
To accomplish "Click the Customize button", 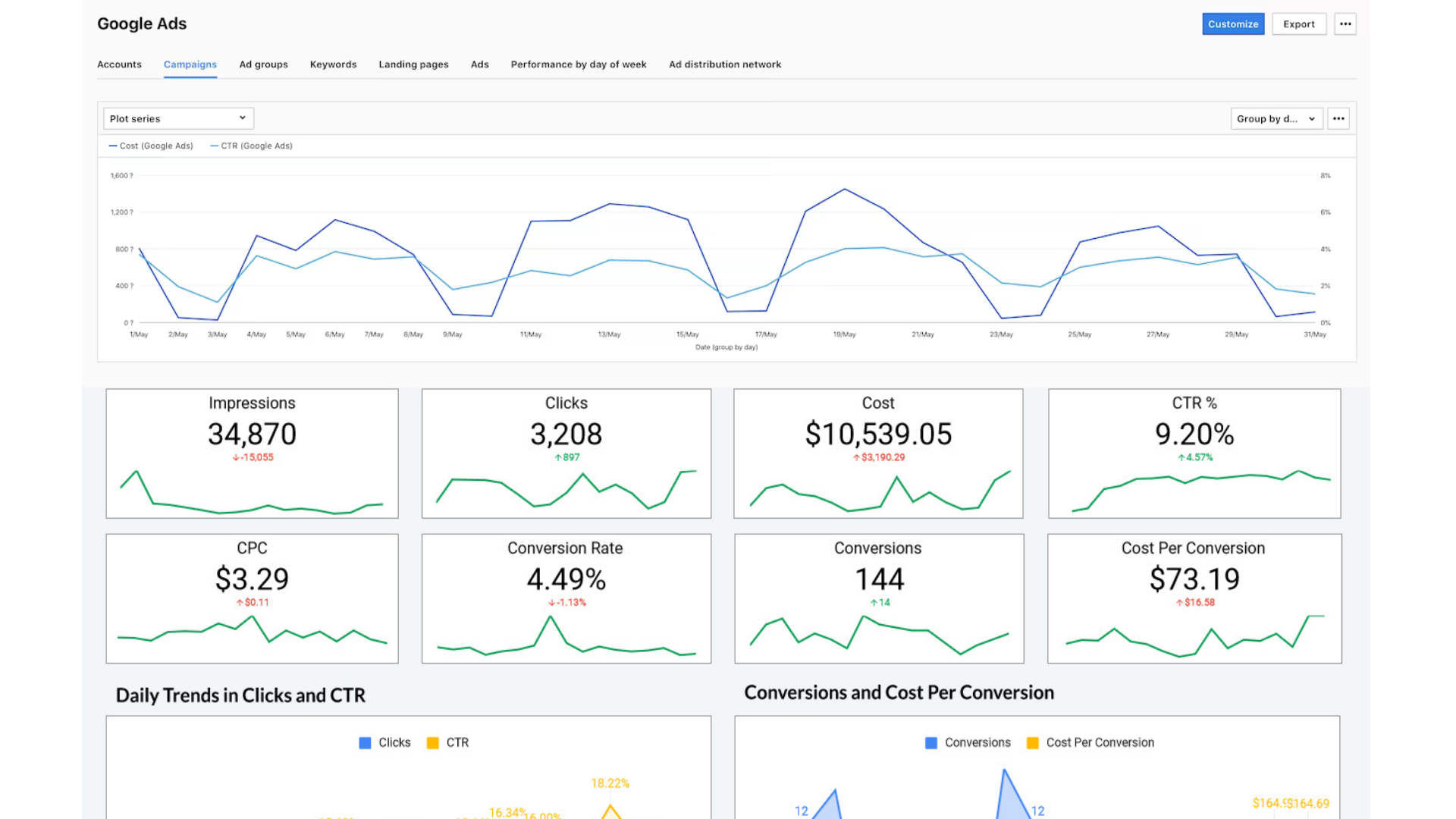I will (1233, 24).
